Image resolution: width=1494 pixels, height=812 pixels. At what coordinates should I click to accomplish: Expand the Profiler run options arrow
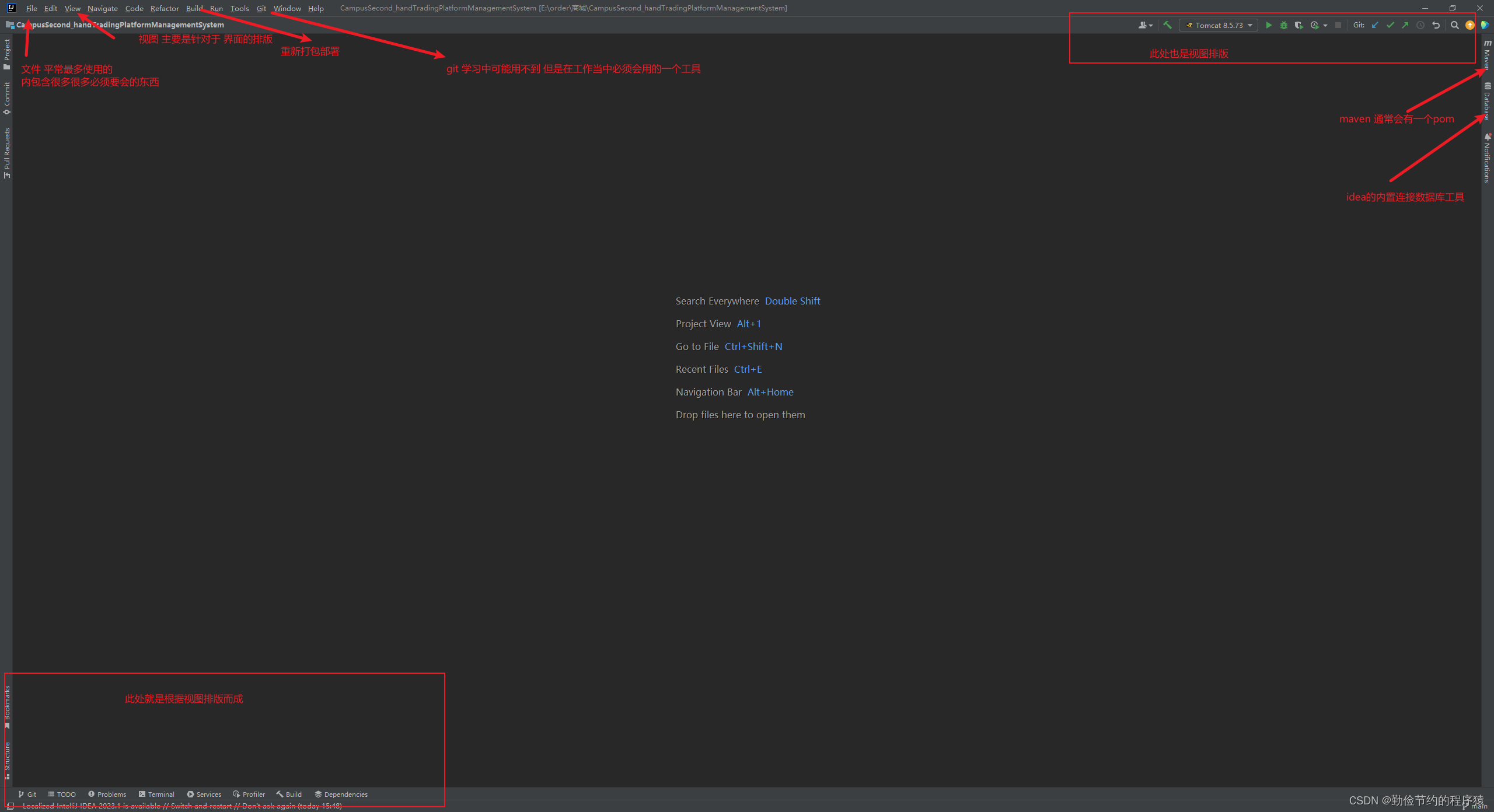[x=1325, y=26]
